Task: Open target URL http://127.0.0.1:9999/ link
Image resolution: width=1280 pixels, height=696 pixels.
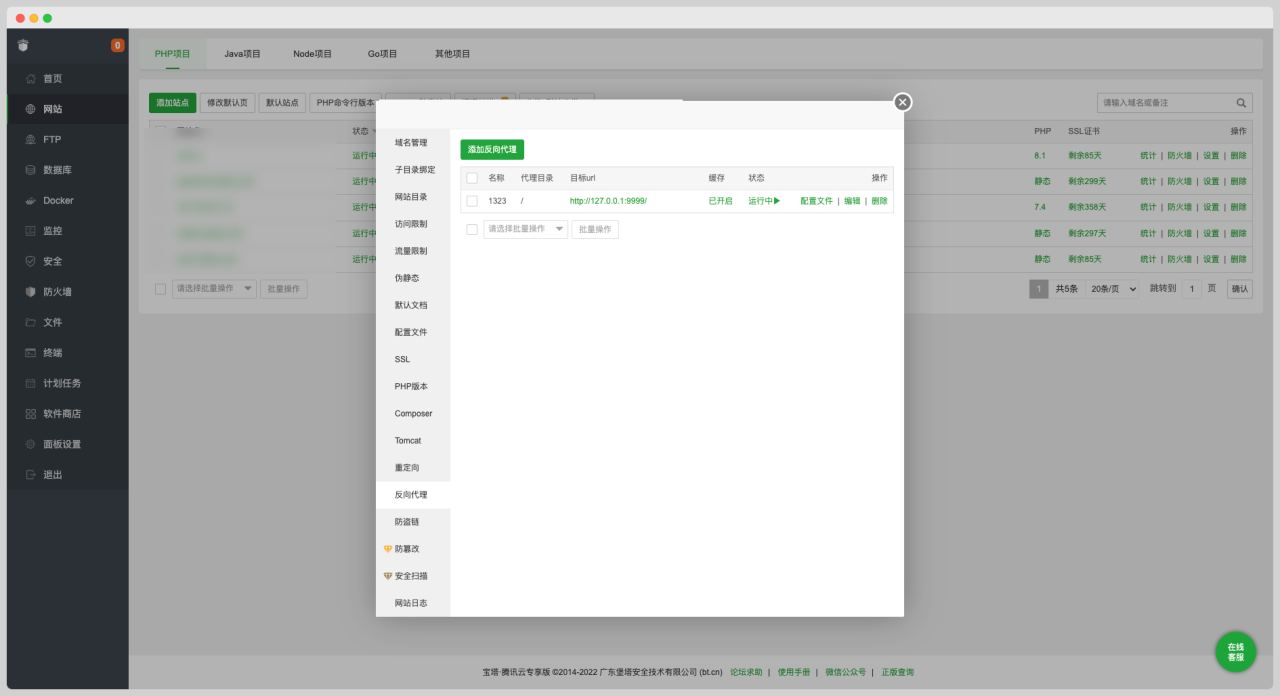Action: [x=608, y=201]
